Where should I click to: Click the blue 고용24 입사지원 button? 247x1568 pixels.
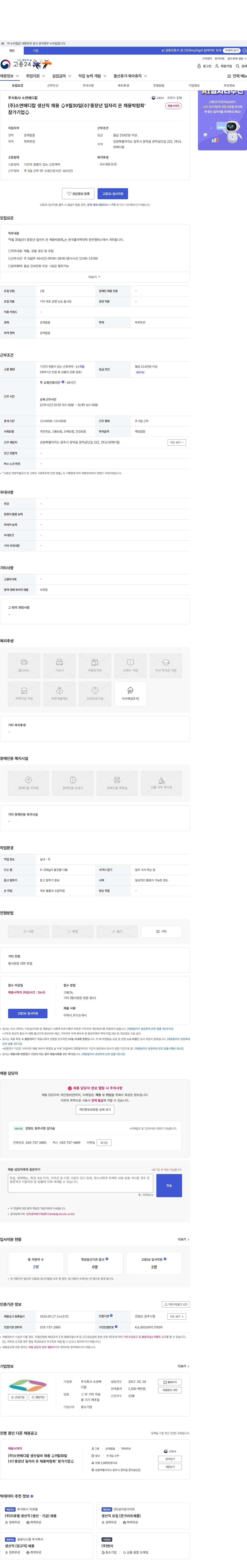[113, 194]
